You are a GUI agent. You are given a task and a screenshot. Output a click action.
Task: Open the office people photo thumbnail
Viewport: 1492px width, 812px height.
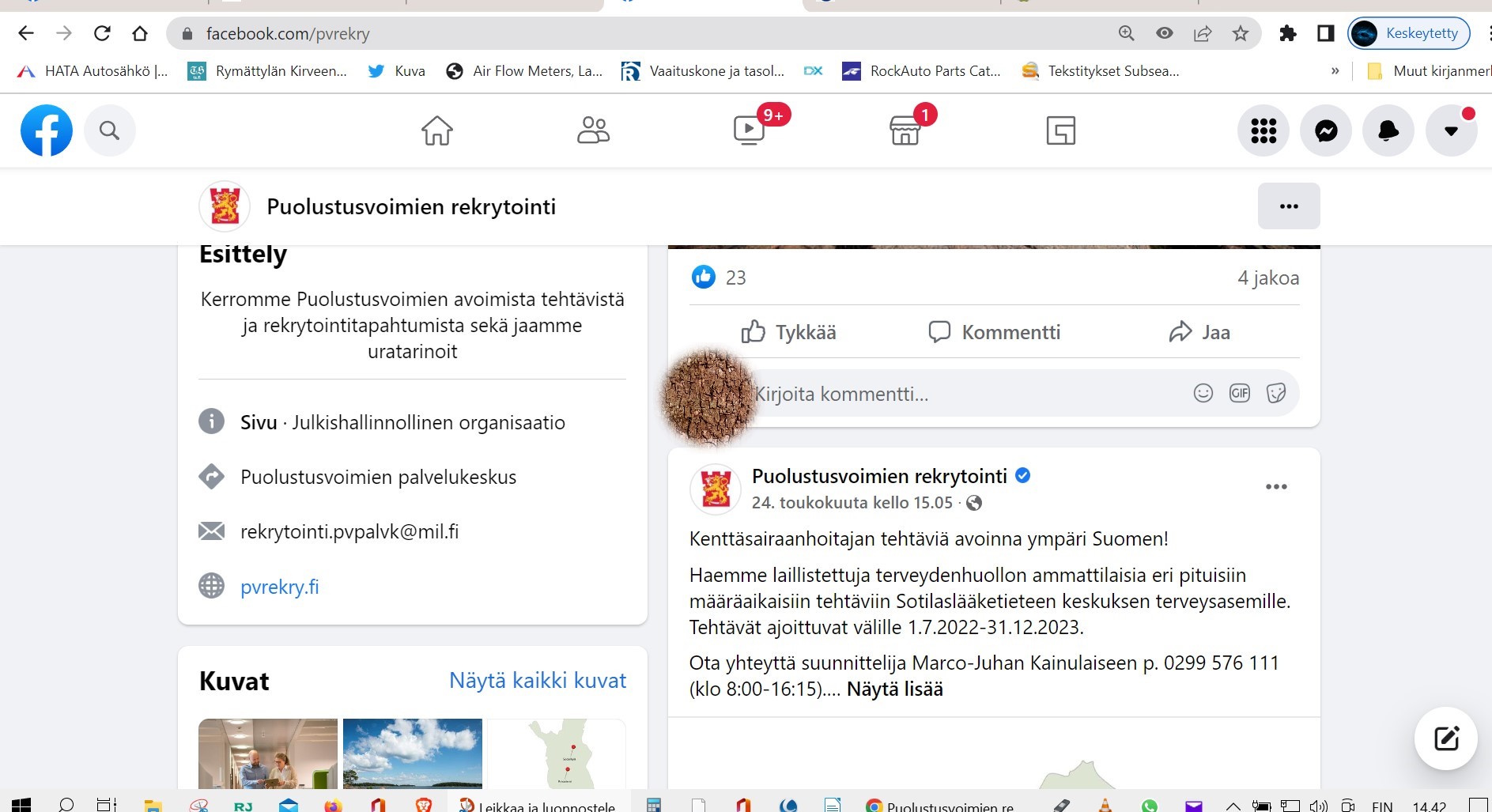[268, 753]
